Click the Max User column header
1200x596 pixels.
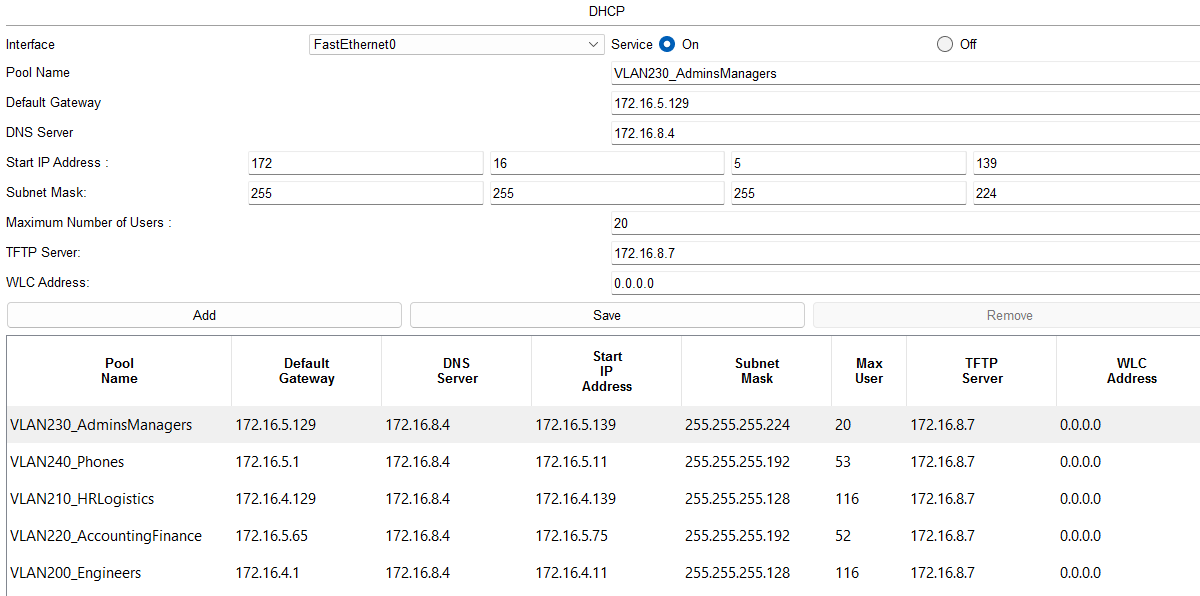click(x=869, y=371)
